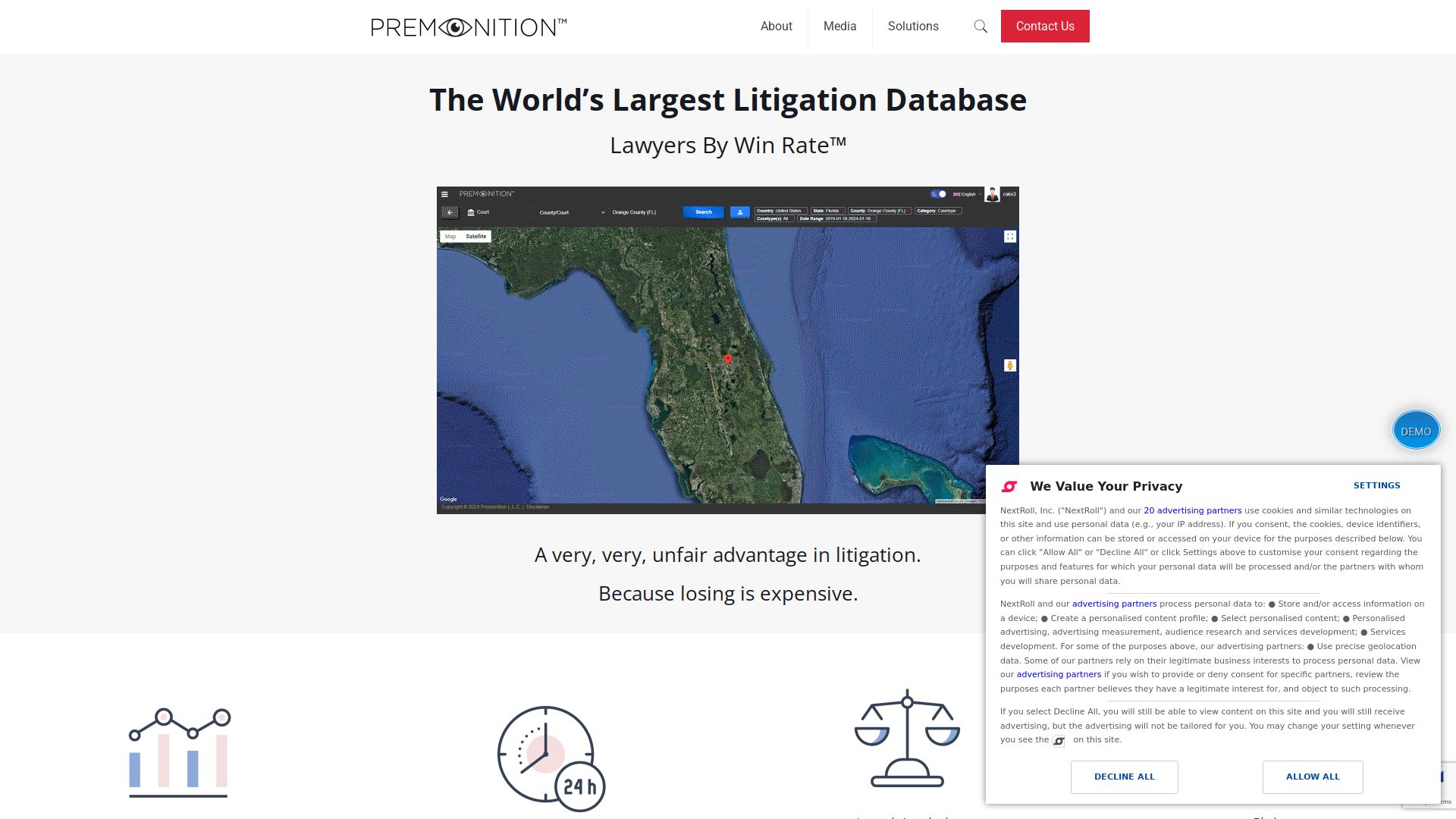
Task: Open the About menu
Action: pos(776,27)
